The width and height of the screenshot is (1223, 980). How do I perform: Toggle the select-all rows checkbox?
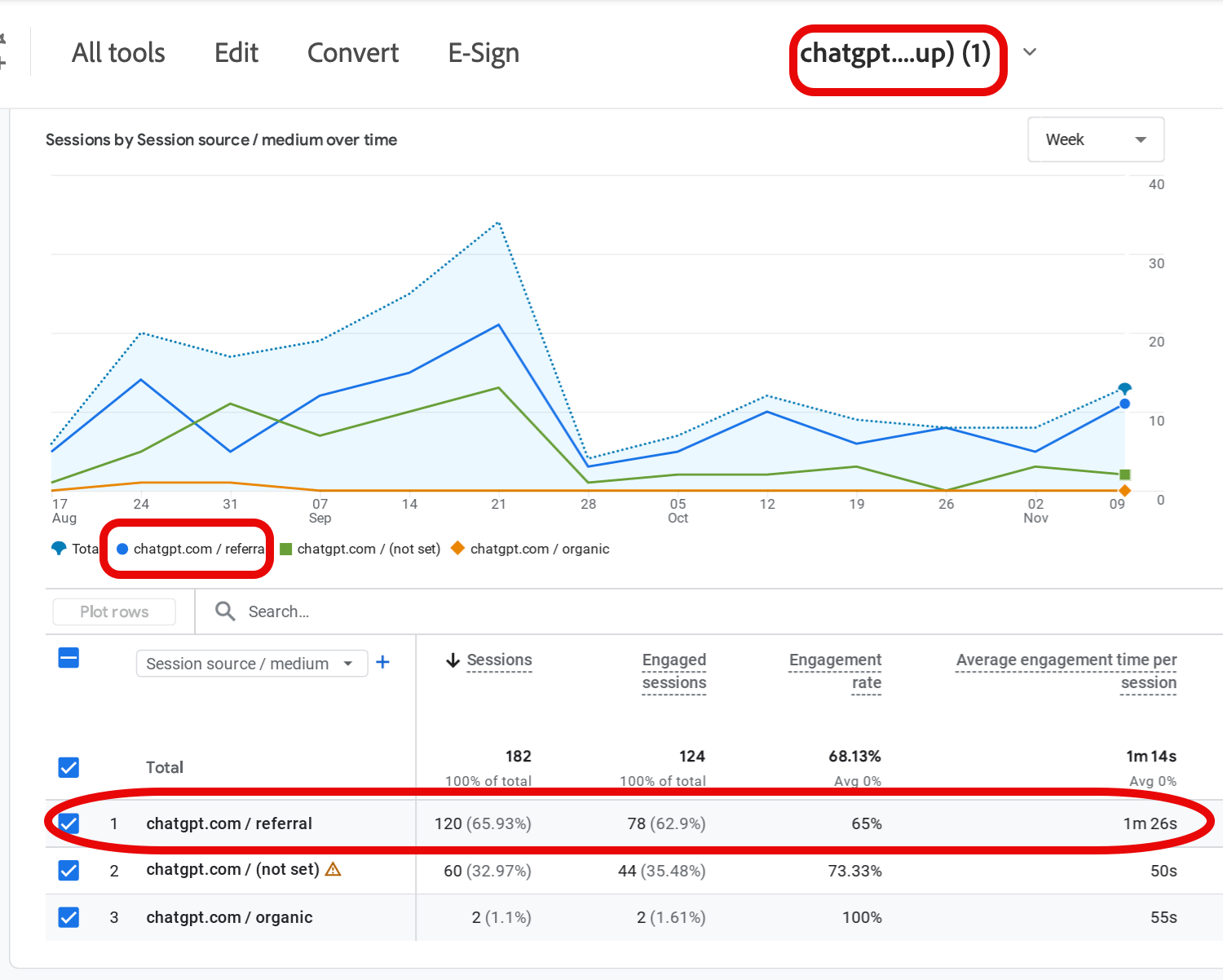(69, 658)
